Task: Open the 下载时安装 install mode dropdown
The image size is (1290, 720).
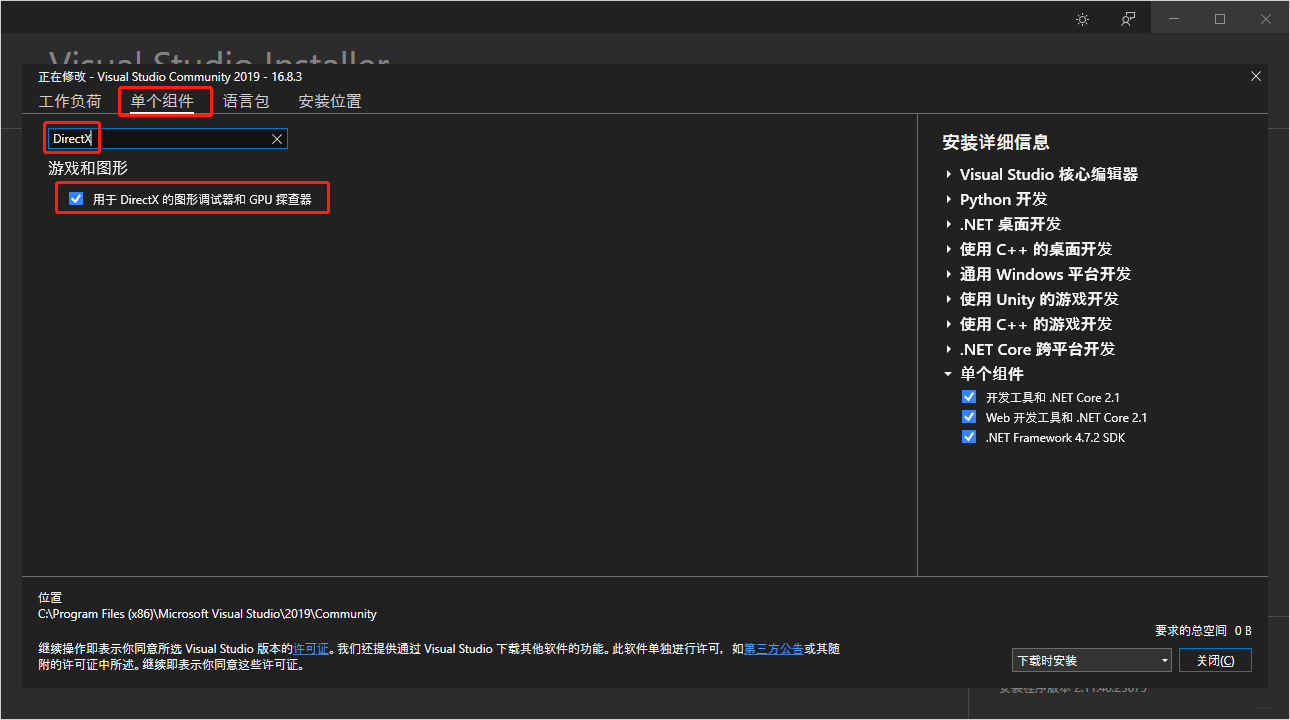Action: click(x=1091, y=661)
